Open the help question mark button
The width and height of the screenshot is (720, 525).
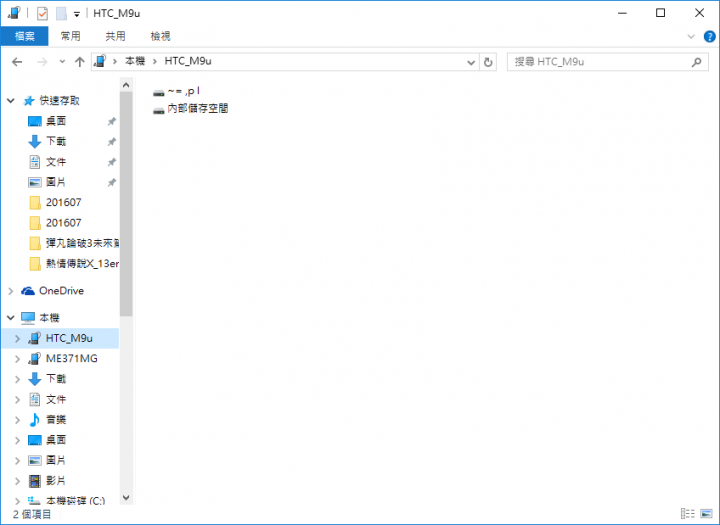point(709,36)
